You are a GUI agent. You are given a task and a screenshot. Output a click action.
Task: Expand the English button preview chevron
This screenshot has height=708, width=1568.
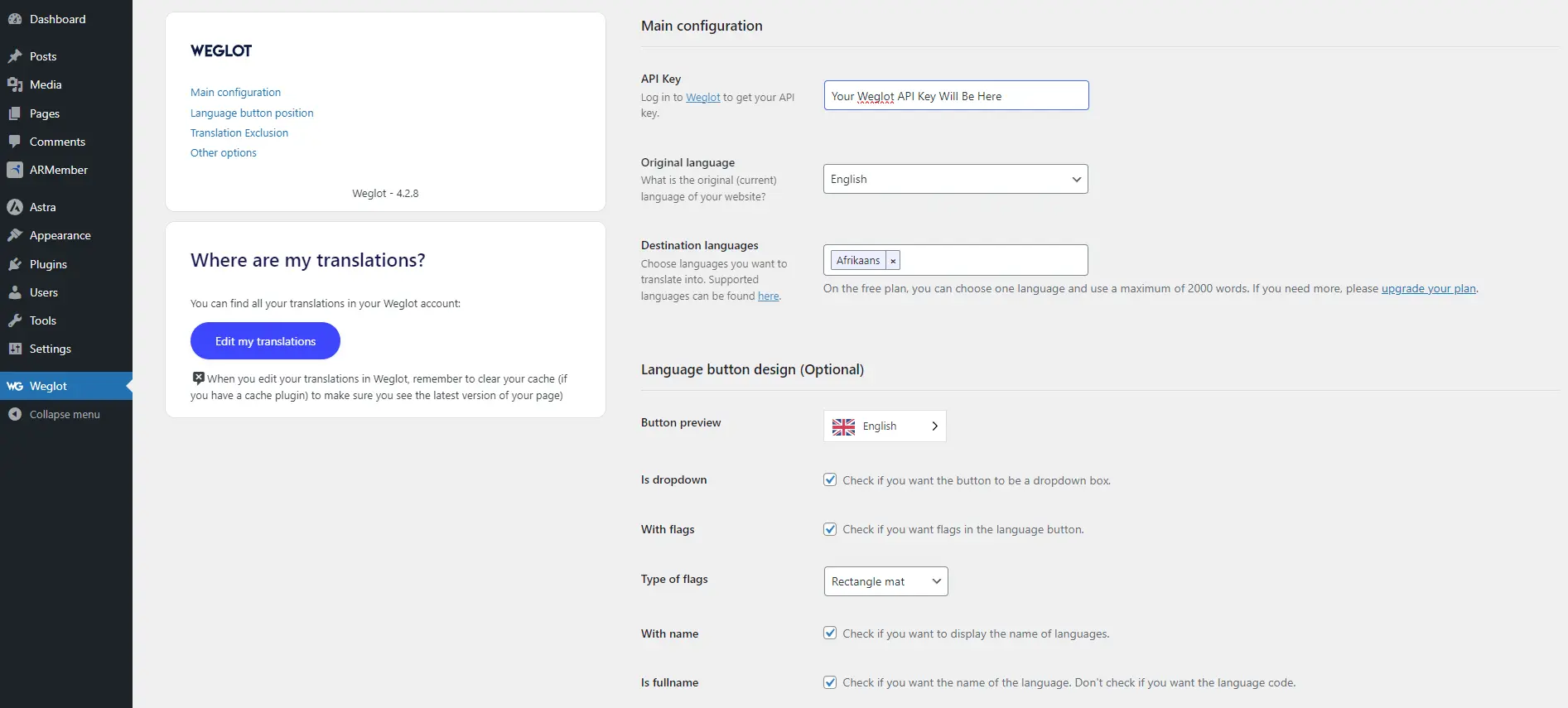934,426
